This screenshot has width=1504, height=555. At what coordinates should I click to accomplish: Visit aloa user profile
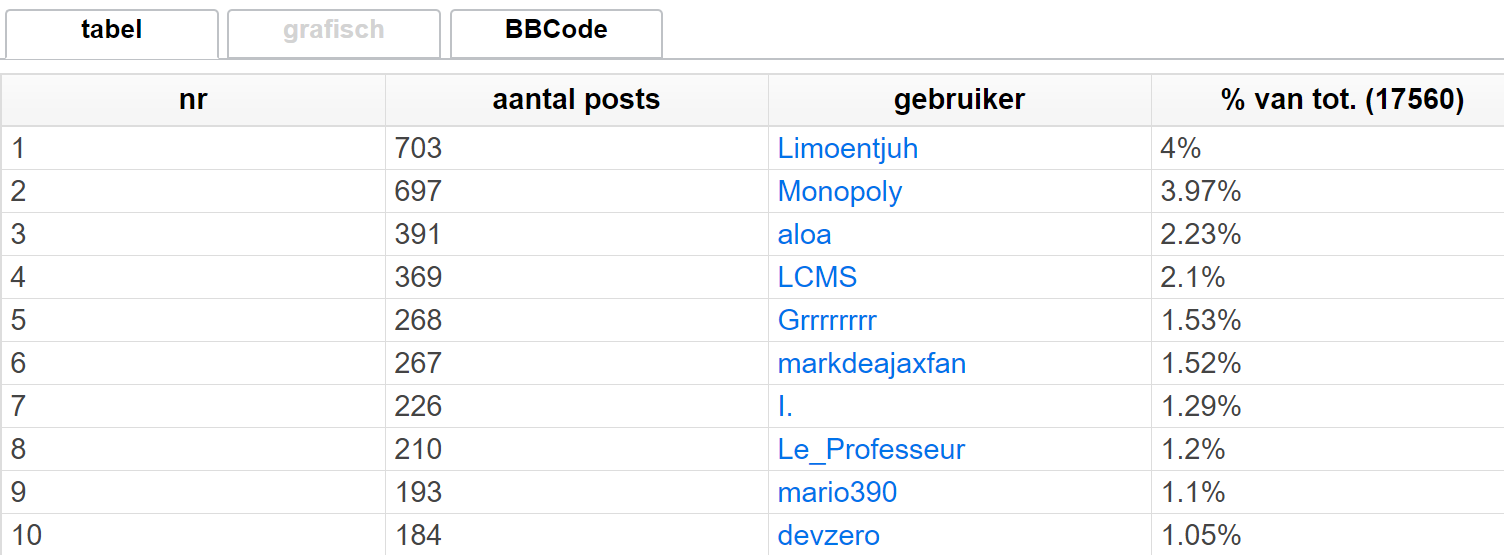tap(805, 235)
